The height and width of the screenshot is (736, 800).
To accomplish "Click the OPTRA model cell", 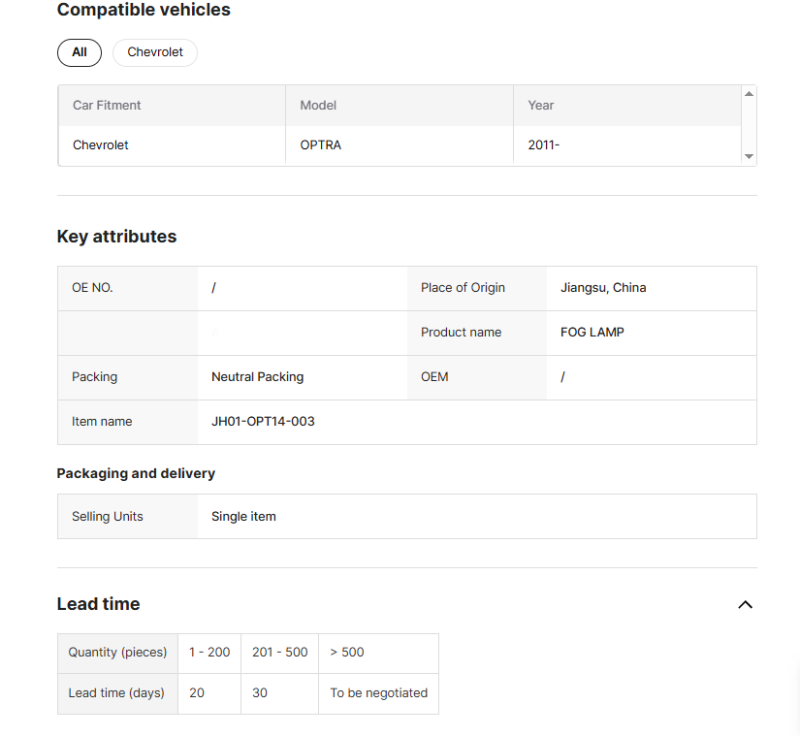I will 320,145.
